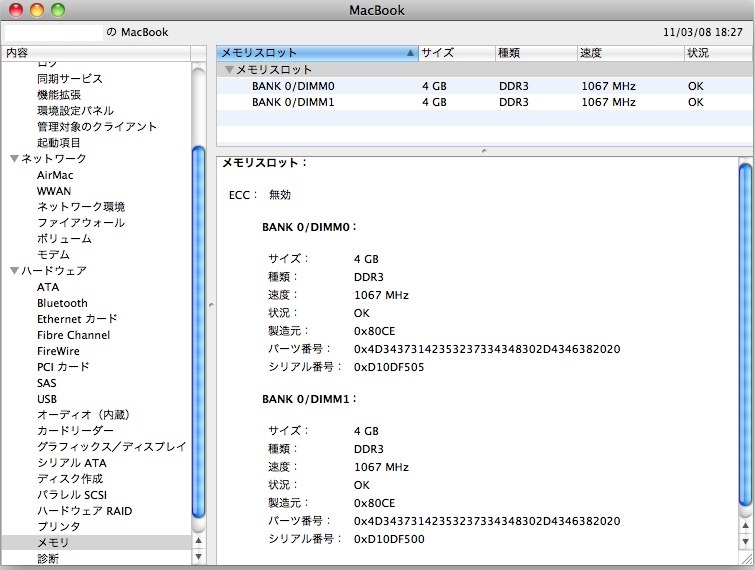Click horizontal pane splitter handle
Screen dimensions: 755x570
pos(484,151)
